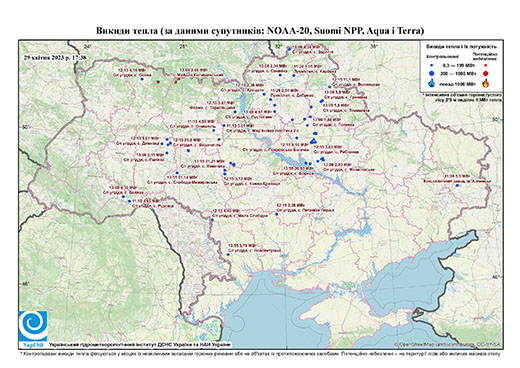Click the blue marker at Петрівка Перша
Screen dimensions: 520x368
[x=276, y=214]
